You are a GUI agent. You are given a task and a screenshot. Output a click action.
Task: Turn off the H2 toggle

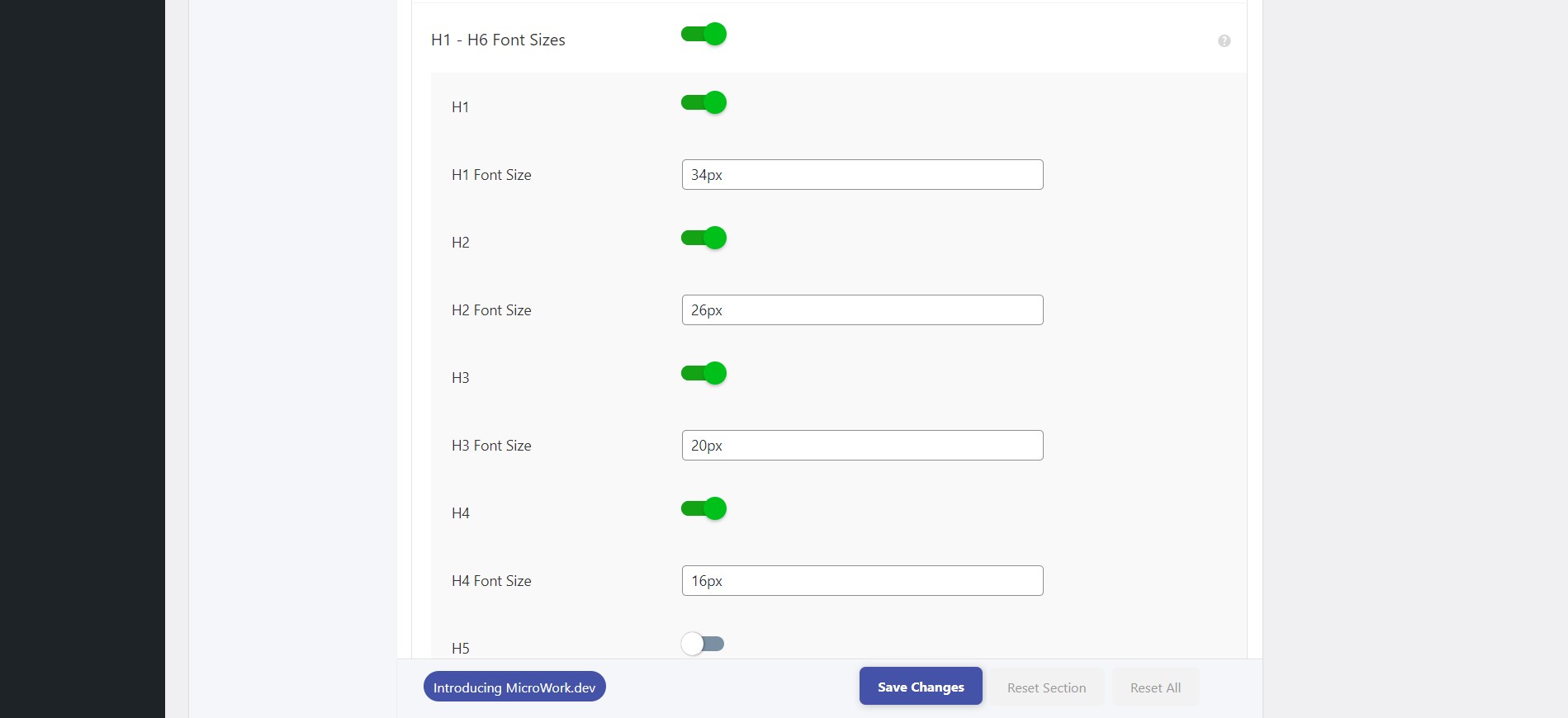click(703, 238)
